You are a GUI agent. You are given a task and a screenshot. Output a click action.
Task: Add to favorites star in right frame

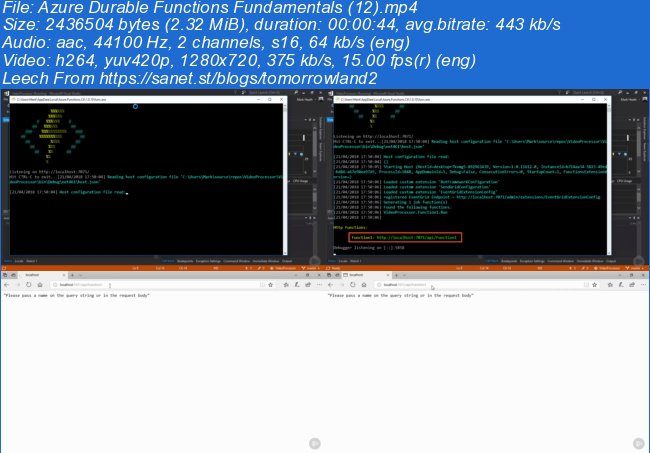594,285
